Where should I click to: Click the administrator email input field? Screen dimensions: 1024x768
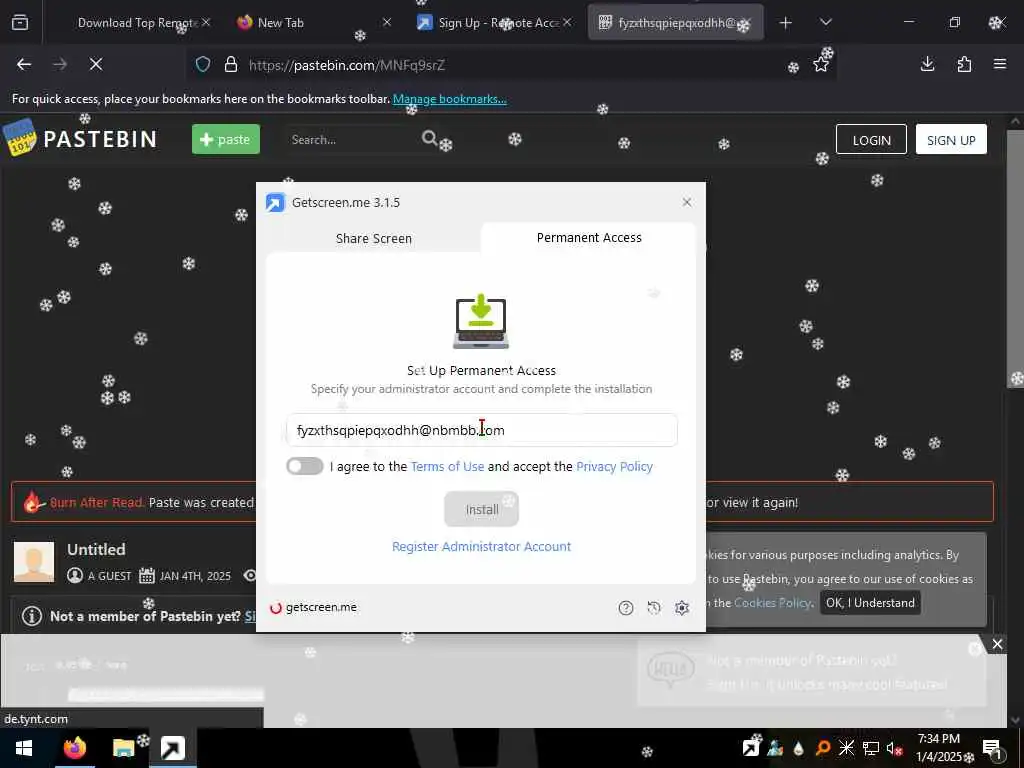(x=481, y=430)
